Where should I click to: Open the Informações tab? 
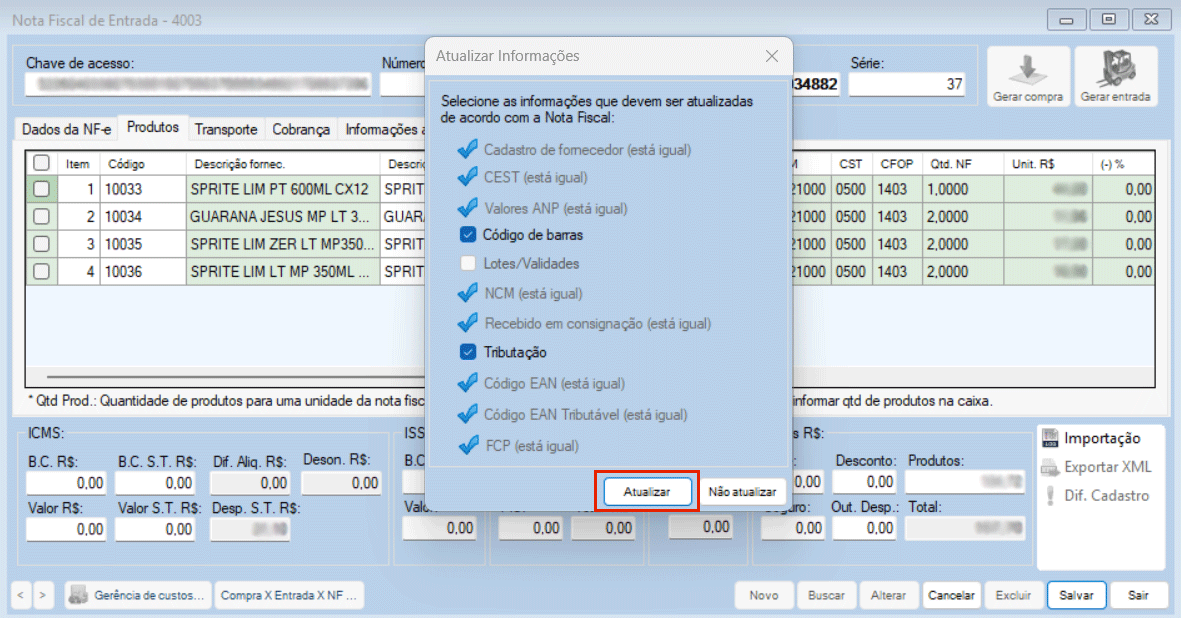click(x=382, y=129)
